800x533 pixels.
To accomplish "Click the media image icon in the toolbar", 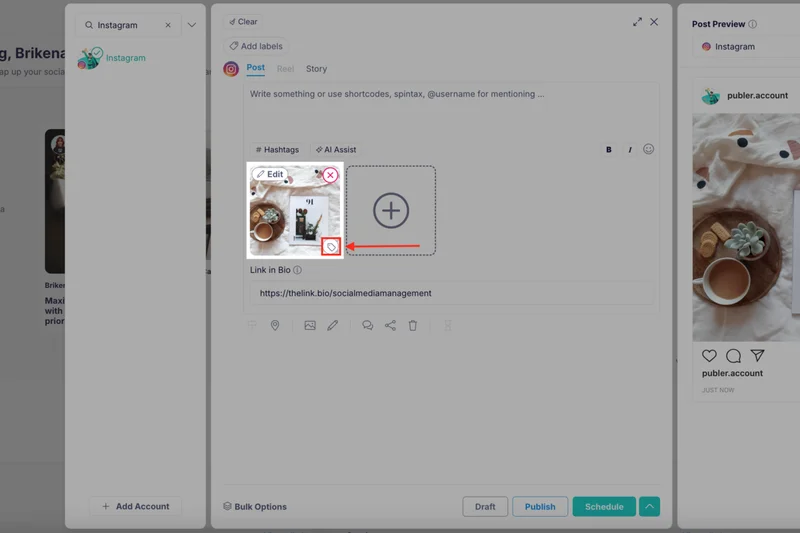I will click(x=310, y=325).
